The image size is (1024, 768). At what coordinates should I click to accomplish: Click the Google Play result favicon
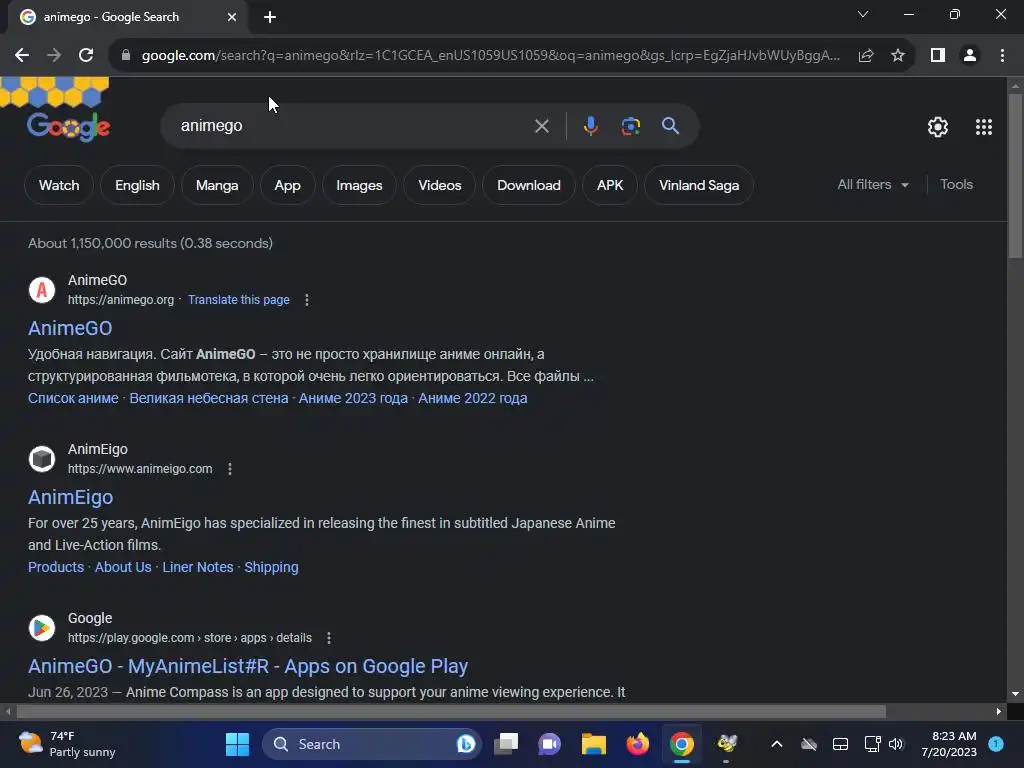42,628
